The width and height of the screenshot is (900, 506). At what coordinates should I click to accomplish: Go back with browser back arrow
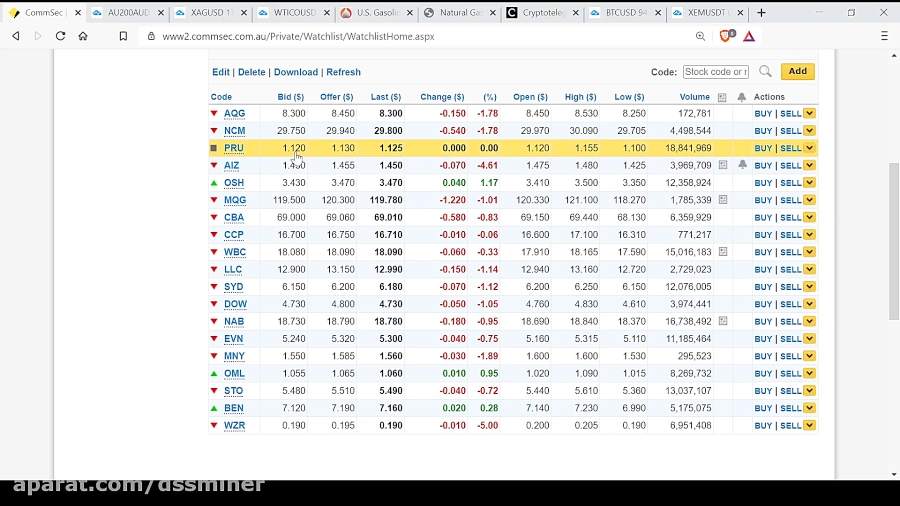click(x=16, y=36)
